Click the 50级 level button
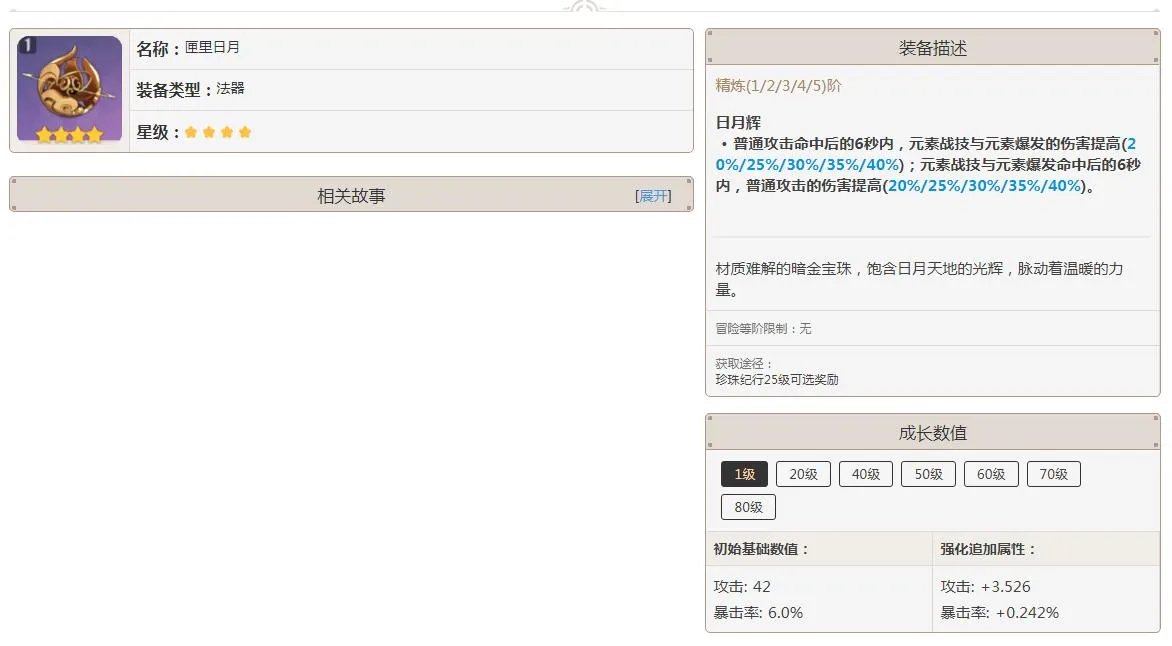This screenshot has height=646, width=1172. point(928,474)
